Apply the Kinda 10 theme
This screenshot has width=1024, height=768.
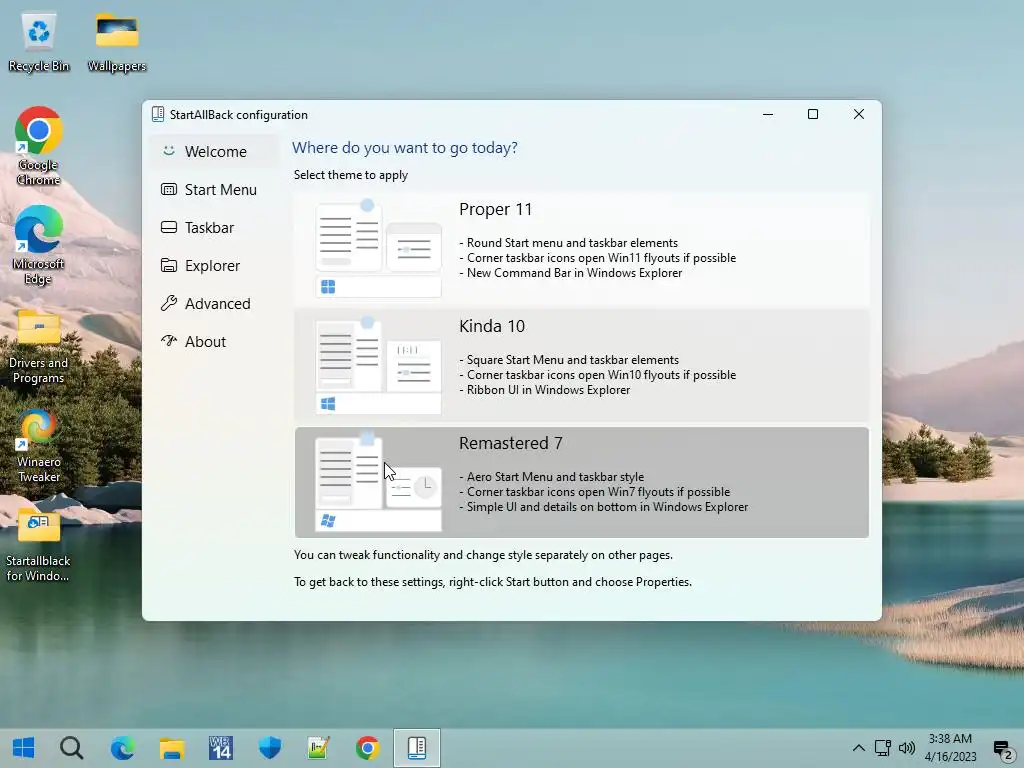(x=581, y=366)
